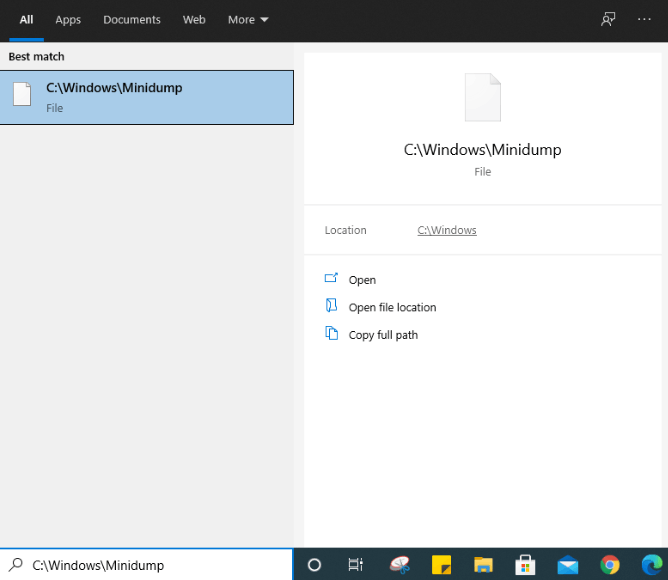668x580 pixels.
Task: Open Mail app from taskbar
Action: click(x=567, y=565)
